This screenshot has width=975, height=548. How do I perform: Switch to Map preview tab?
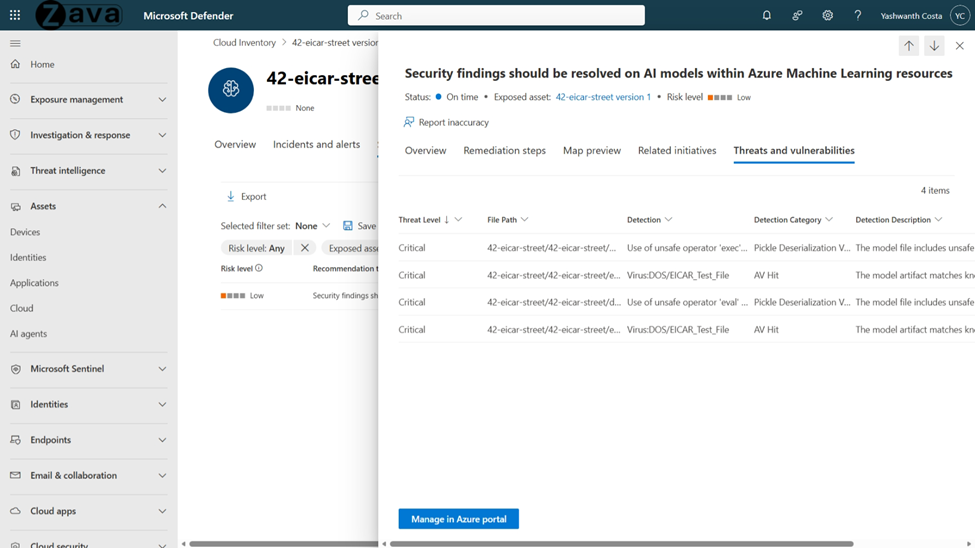pos(592,151)
